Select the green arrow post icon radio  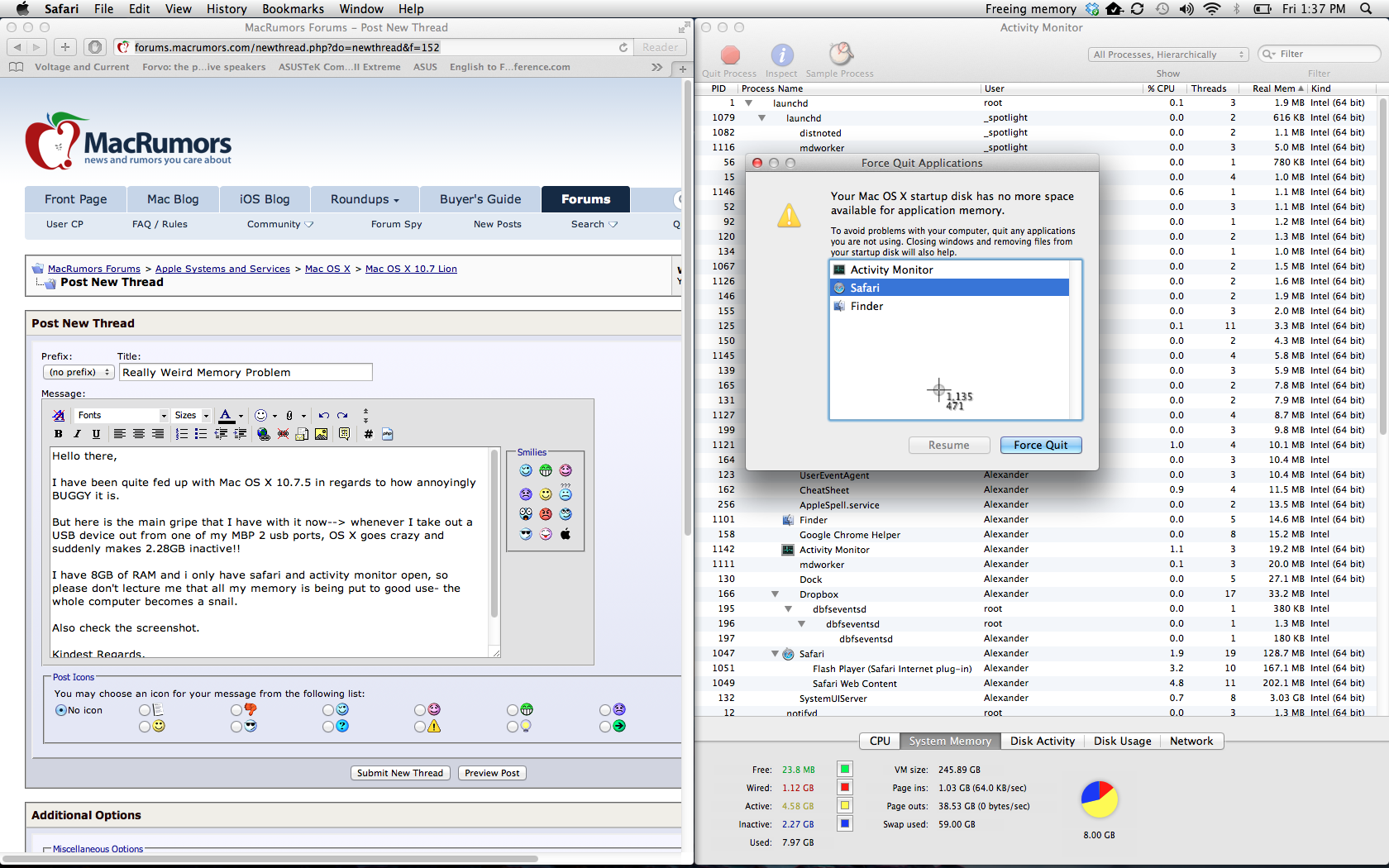pyautogui.click(x=605, y=727)
